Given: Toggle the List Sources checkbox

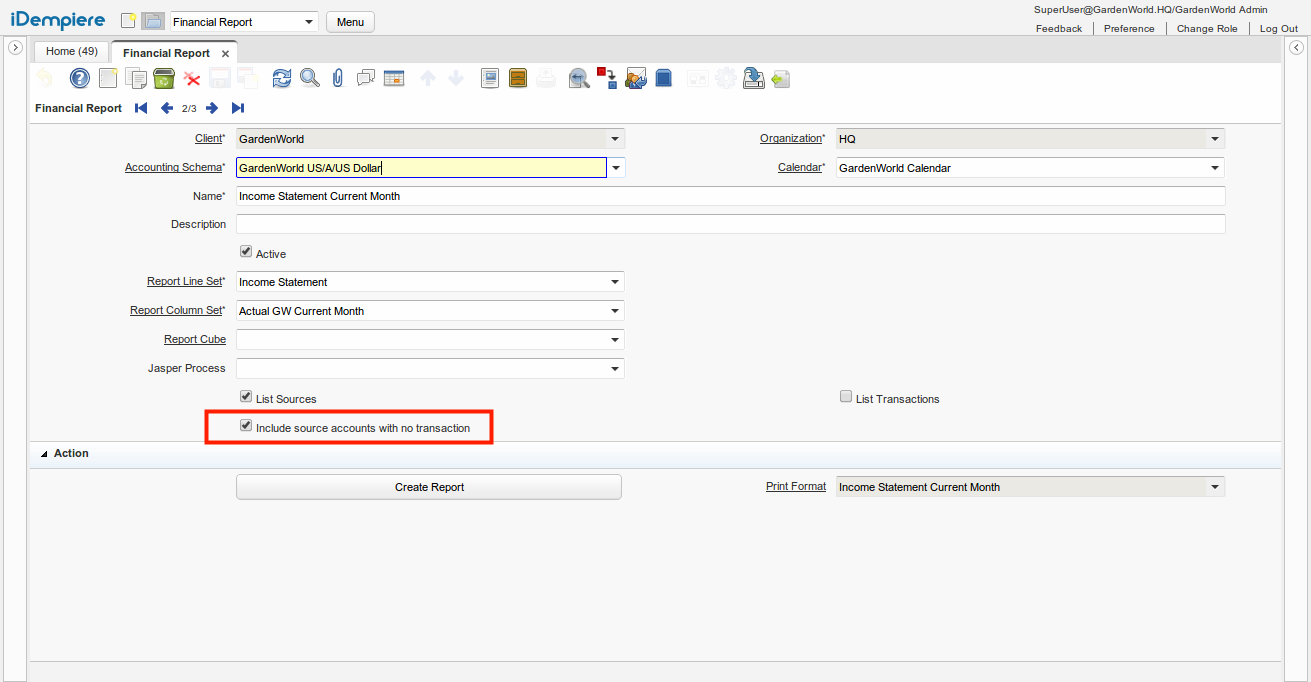Looking at the screenshot, I should point(246,398).
